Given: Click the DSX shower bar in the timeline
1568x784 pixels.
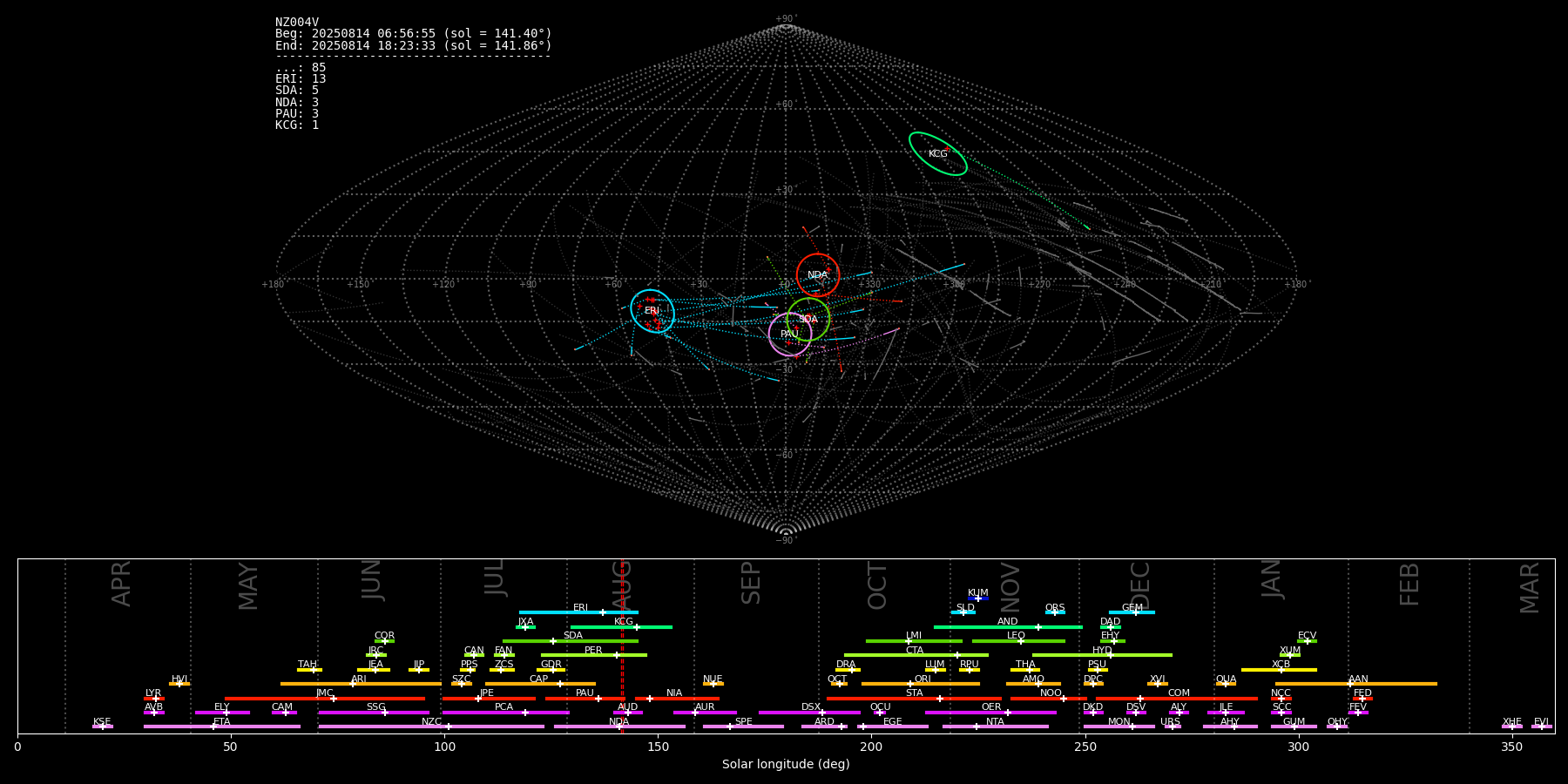Looking at the screenshot, I should (x=809, y=713).
